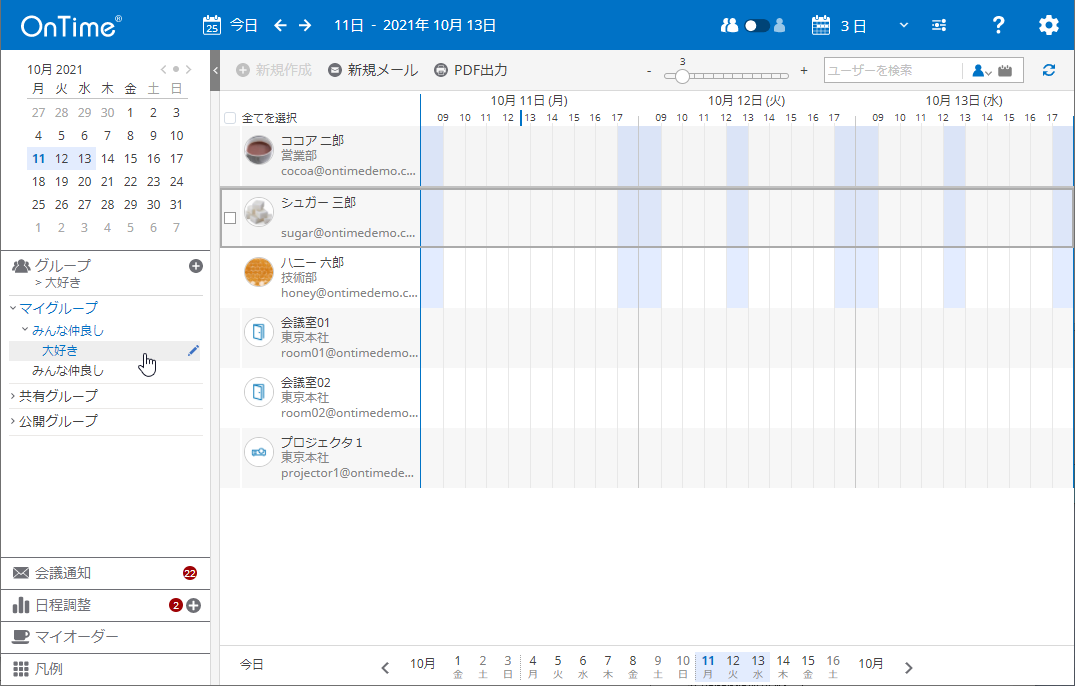Go to next period with right arrow
The image size is (1075, 686).
point(305,25)
